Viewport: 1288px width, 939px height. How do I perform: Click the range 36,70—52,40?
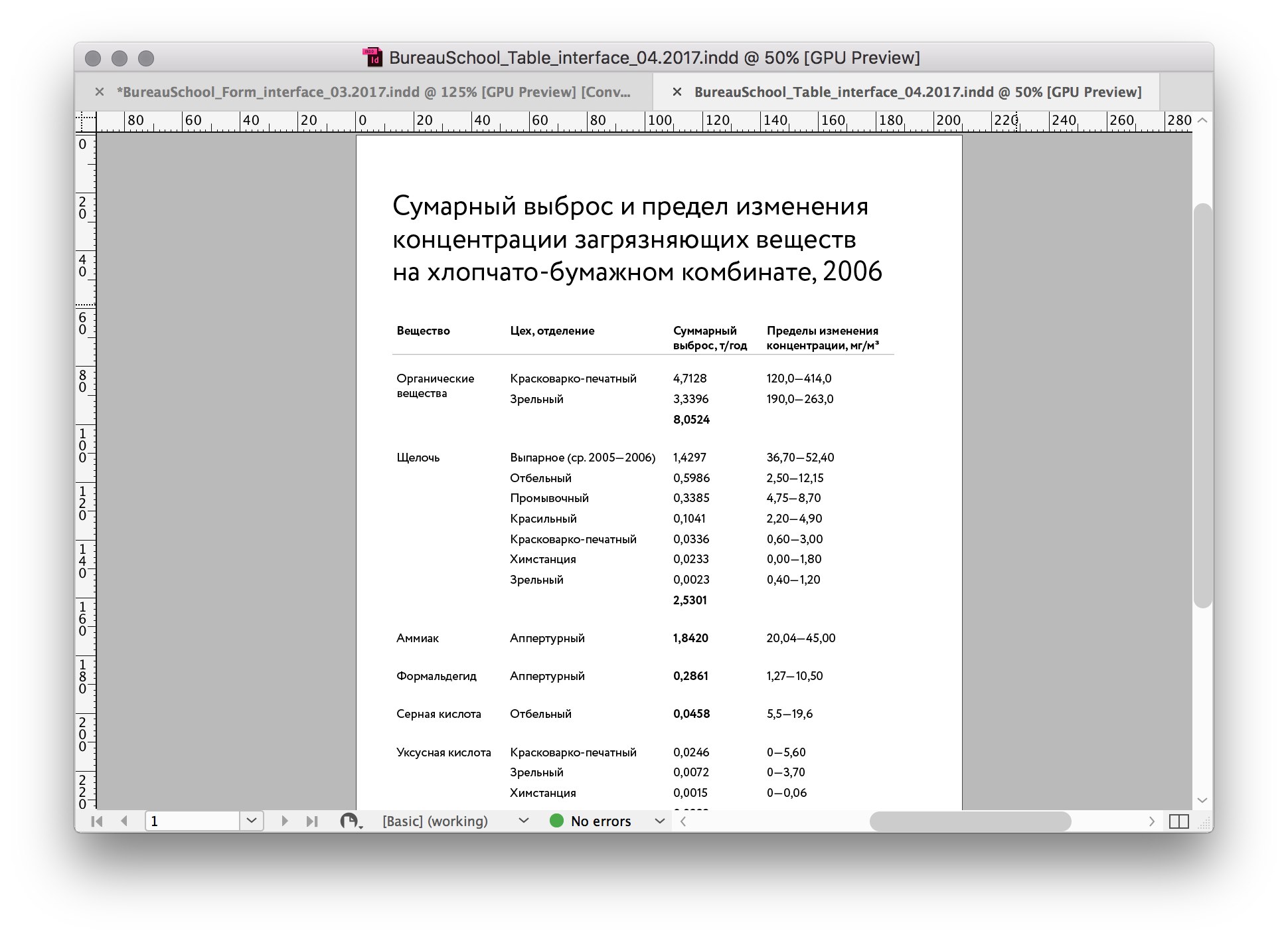tap(800, 458)
